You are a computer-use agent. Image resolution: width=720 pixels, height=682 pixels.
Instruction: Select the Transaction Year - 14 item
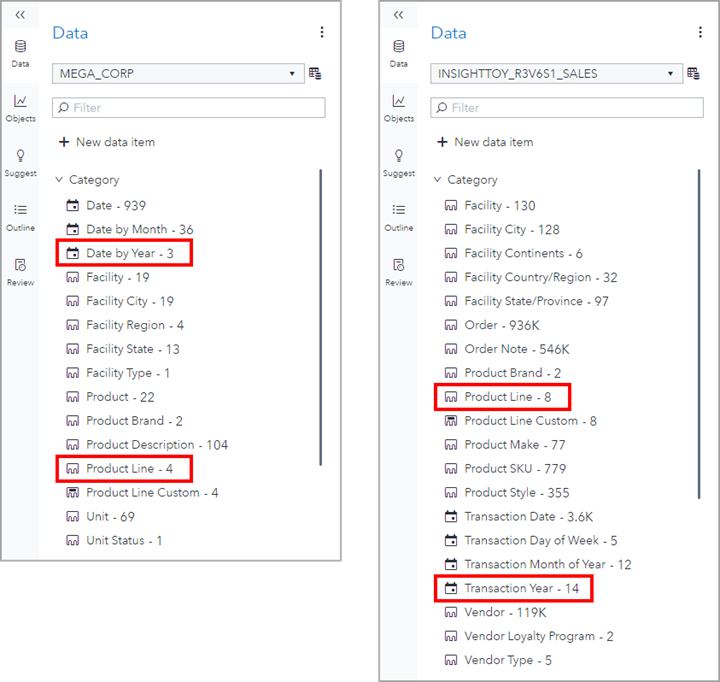(521, 588)
